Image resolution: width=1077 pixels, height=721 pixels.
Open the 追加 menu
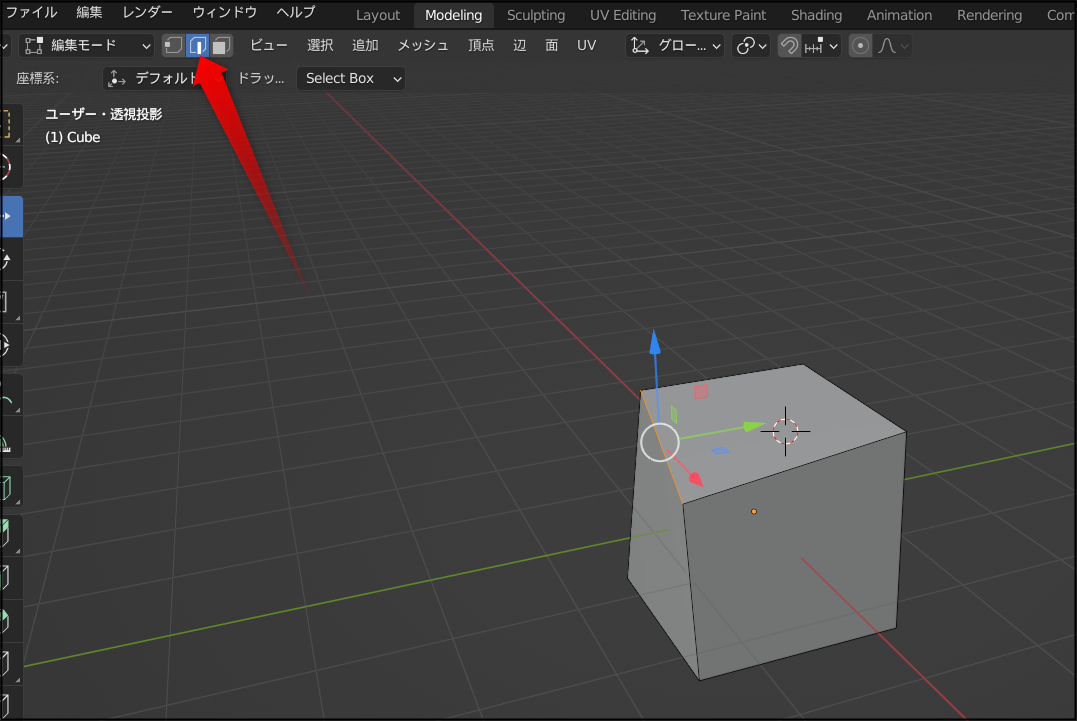click(365, 45)
